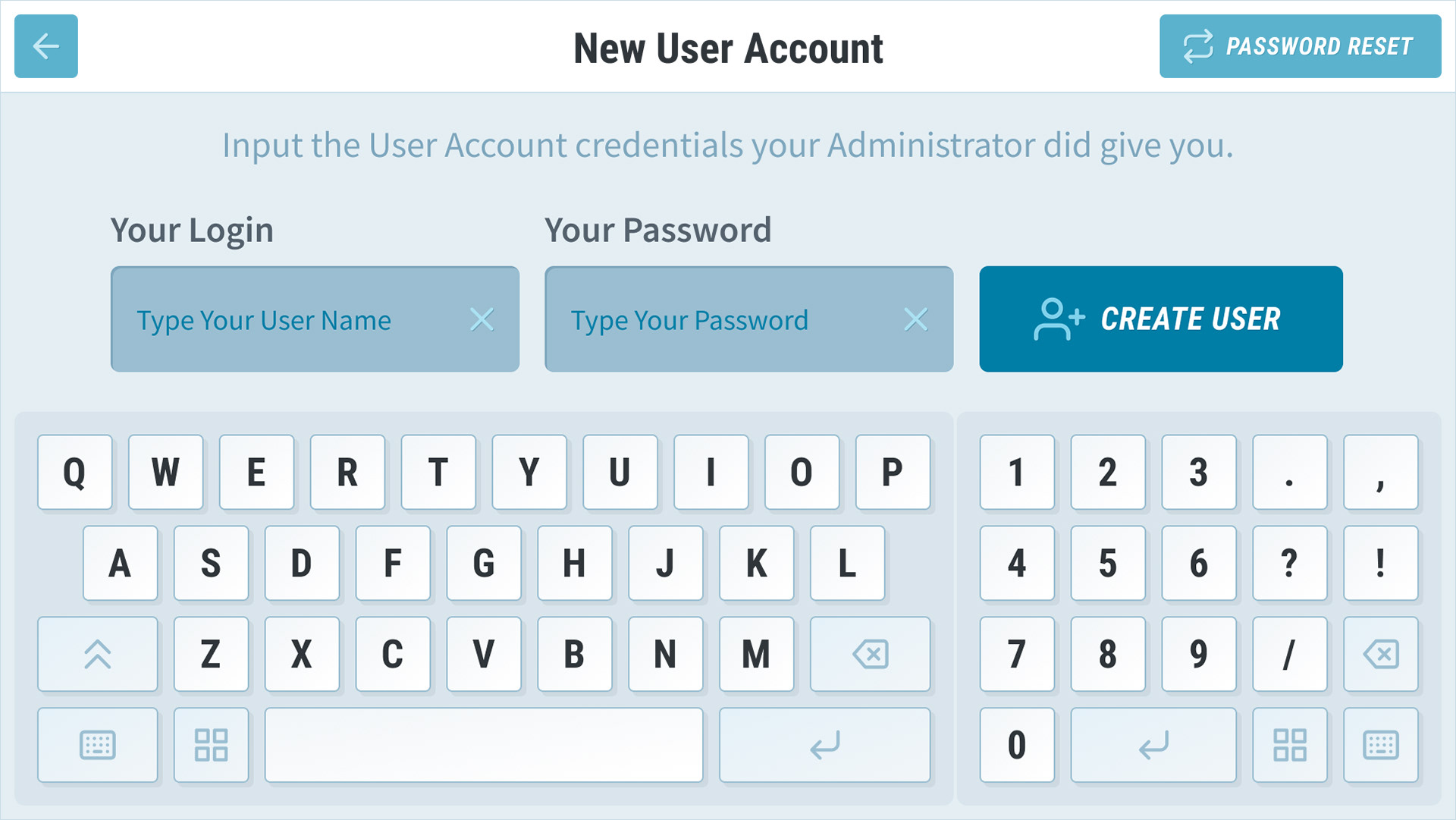Tap the question mark key
Image resolution: width=1456 pixels, height=820 pixels.
(x=1289, y=563)
